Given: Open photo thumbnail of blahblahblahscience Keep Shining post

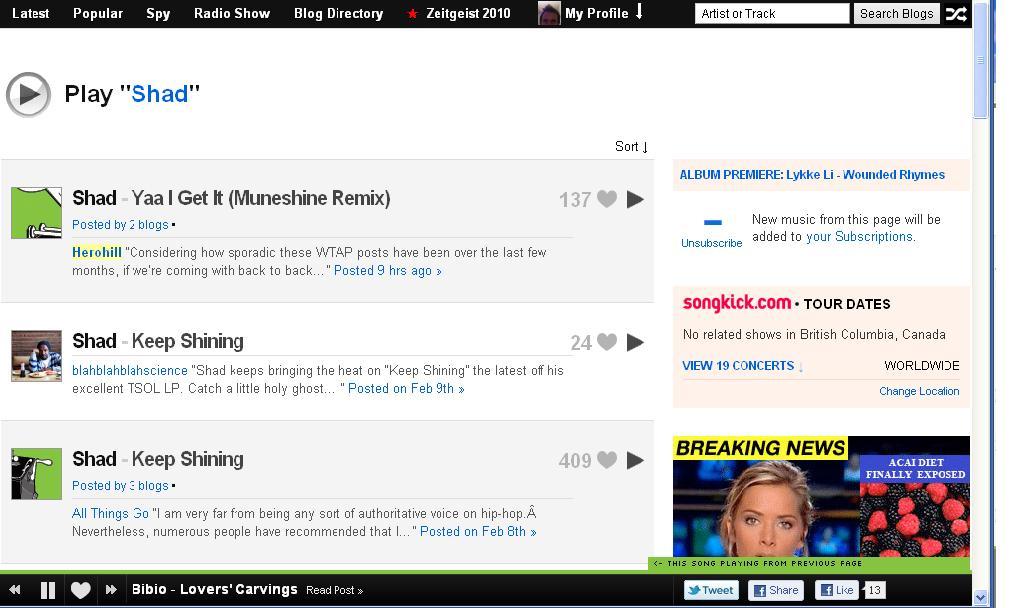Looking at the screenshot, I should pyautogui.click(x=37, y=356).
